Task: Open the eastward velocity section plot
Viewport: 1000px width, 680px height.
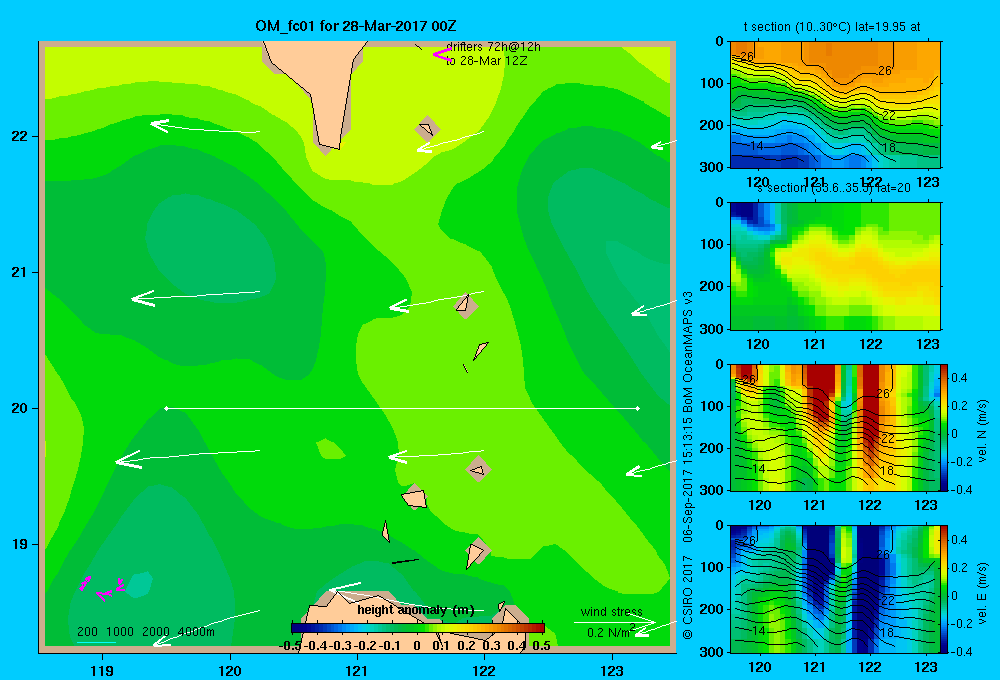Action: [x=835, y=589]
